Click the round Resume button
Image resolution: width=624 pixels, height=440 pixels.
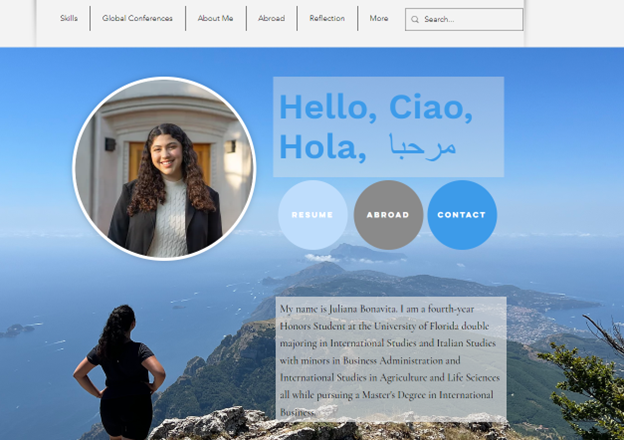point(313,215)
